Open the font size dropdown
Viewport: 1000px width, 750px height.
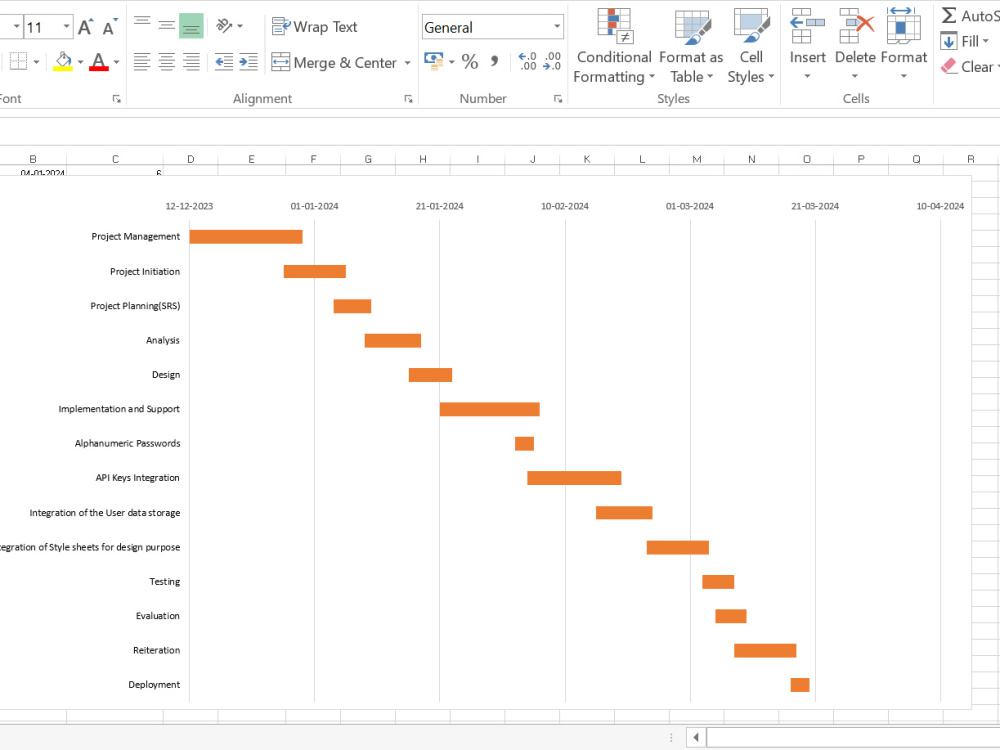point(64,25)
